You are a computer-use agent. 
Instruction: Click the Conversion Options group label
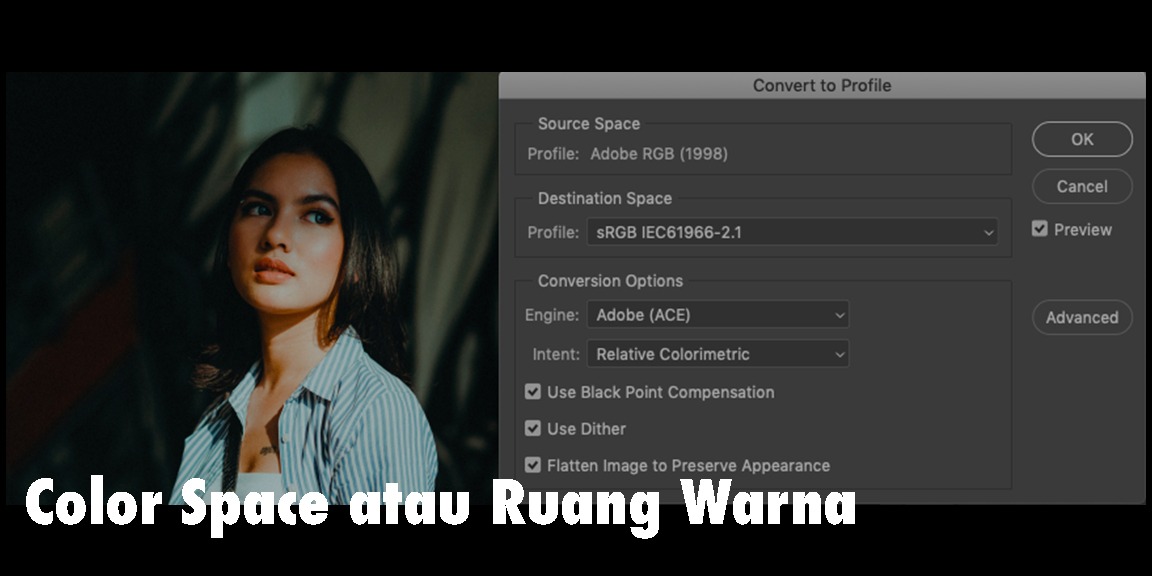click(611, 281)
